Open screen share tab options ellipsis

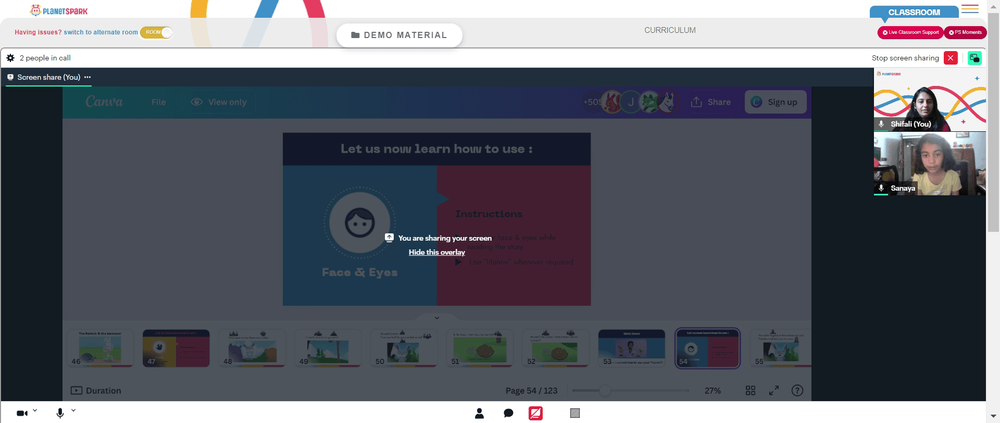coord(87,77)
